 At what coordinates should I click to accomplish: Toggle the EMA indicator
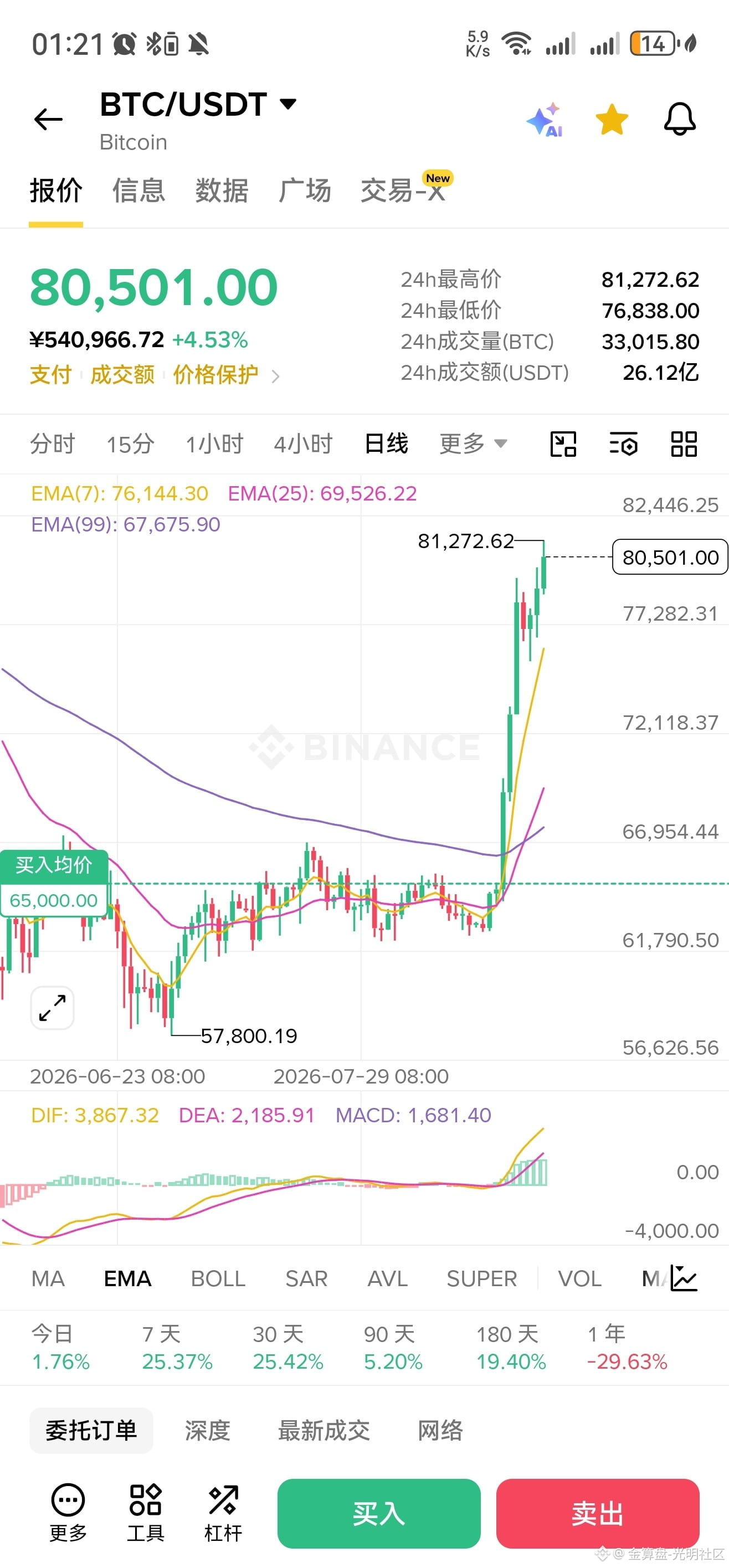(127, 1278)
